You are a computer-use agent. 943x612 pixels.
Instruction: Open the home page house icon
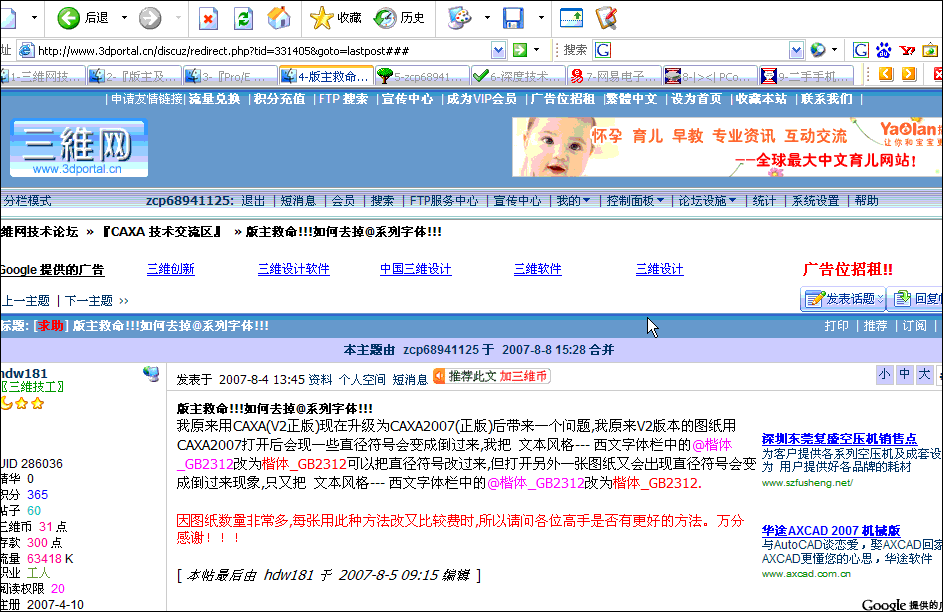[x=279, y=18]
